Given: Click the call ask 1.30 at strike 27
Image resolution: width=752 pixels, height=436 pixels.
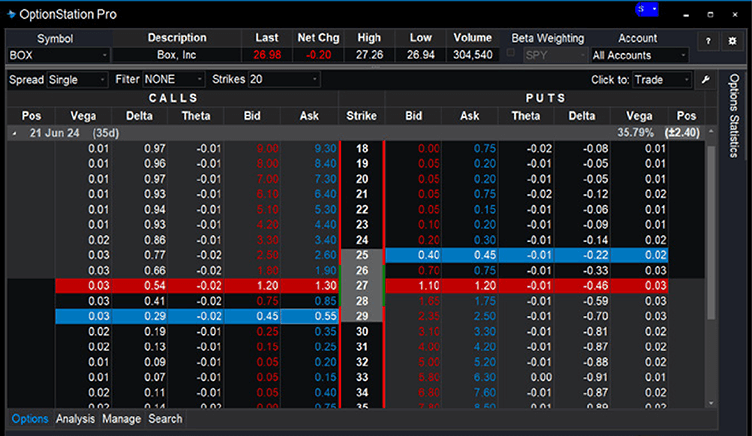Looking at the screenshot, I should (x=310, y=286).
